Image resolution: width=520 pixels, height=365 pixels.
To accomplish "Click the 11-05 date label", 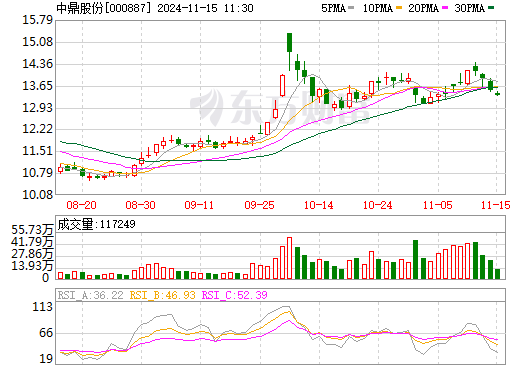I will pyautogui.click(x=438, y=205).
